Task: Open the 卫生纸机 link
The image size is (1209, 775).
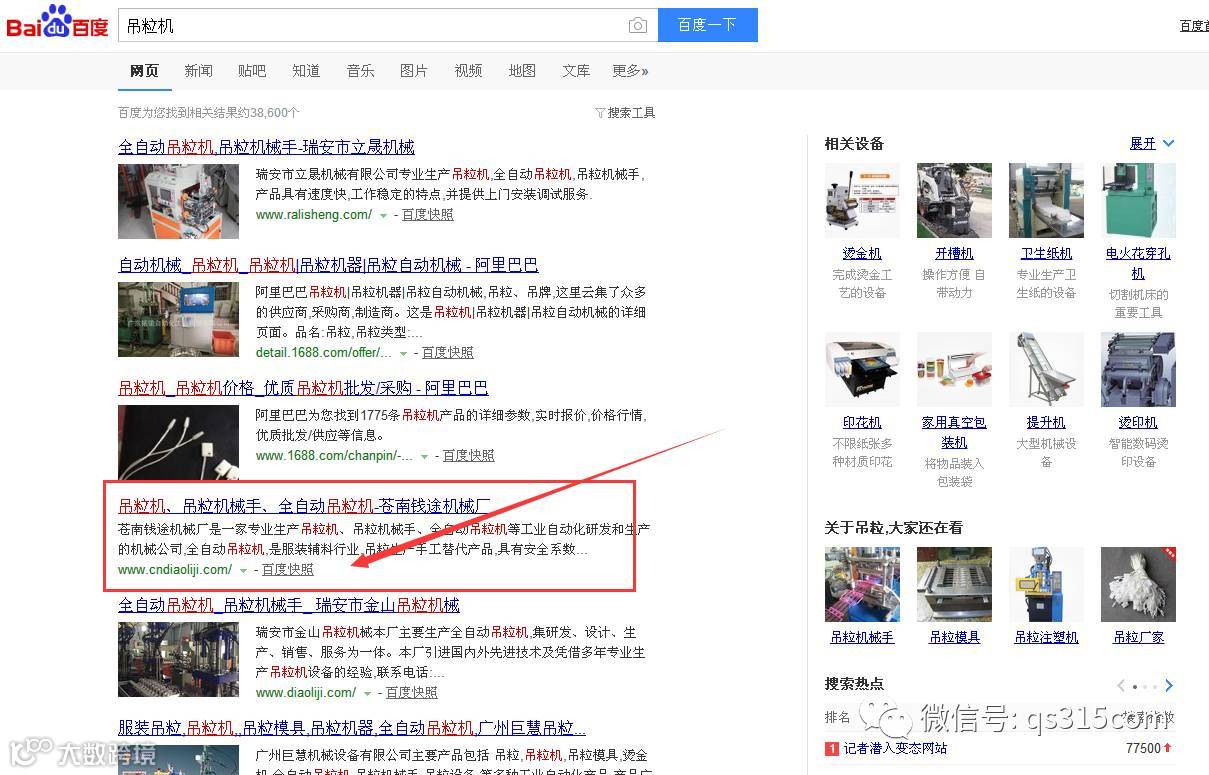Action: coord(1046,254)
